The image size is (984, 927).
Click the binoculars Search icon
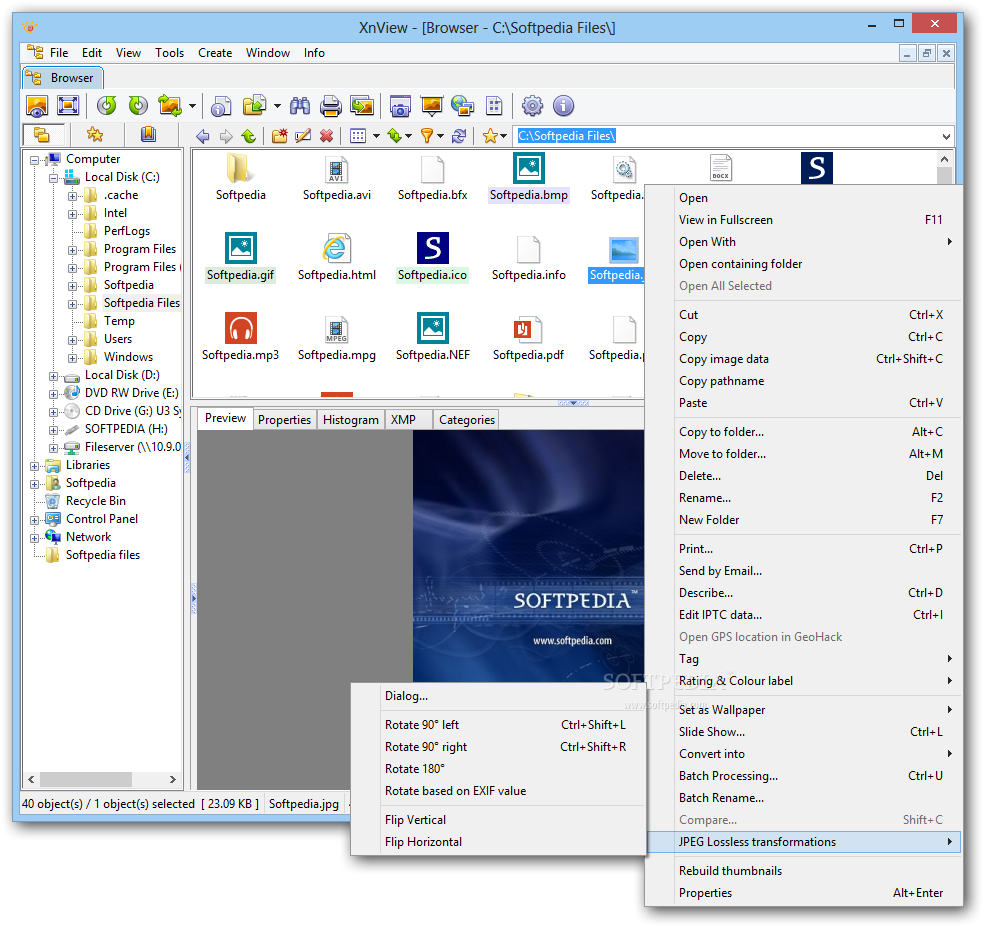tap(299, 105)
